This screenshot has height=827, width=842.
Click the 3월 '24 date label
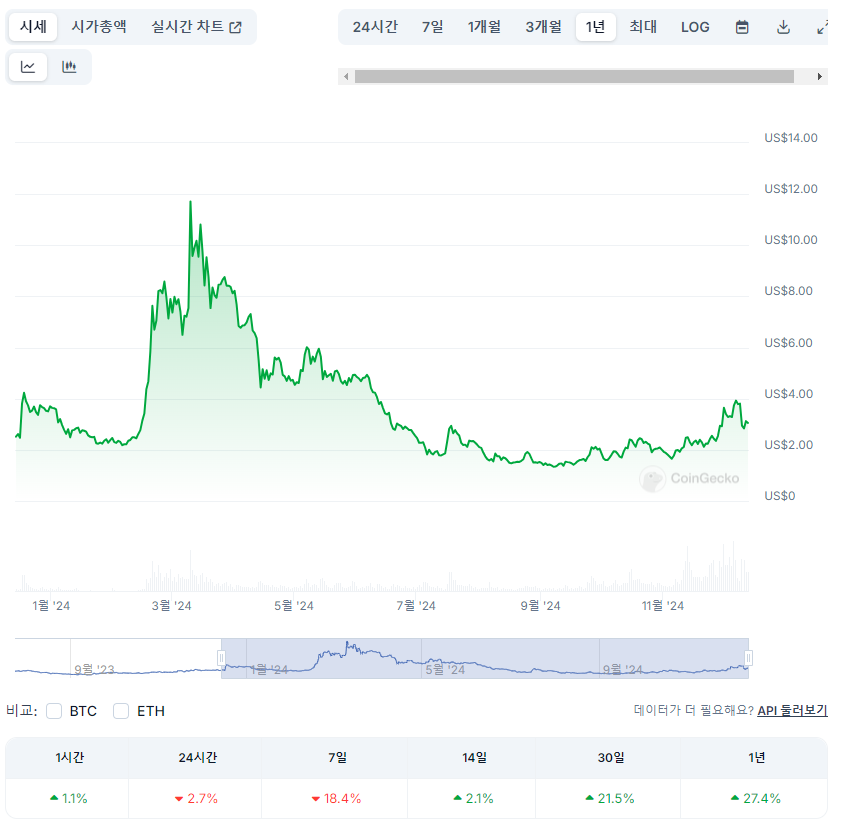click(x=171, y=606)
